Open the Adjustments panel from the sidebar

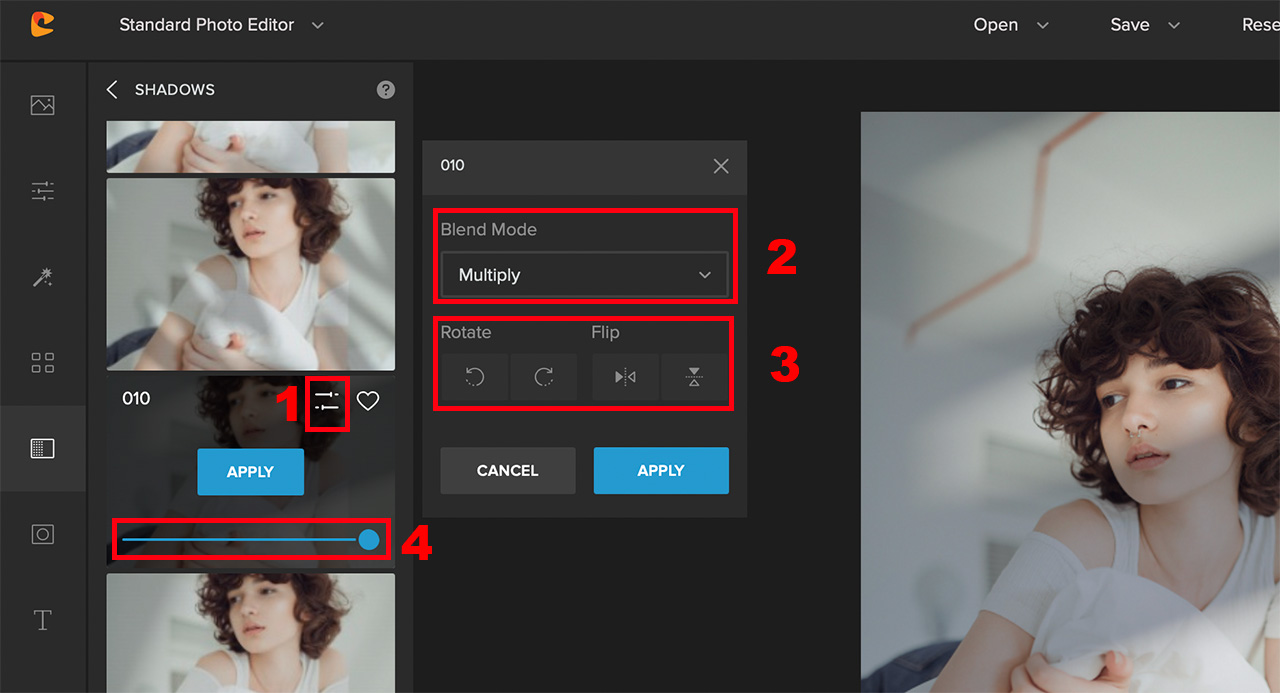(x=42, y=190)
